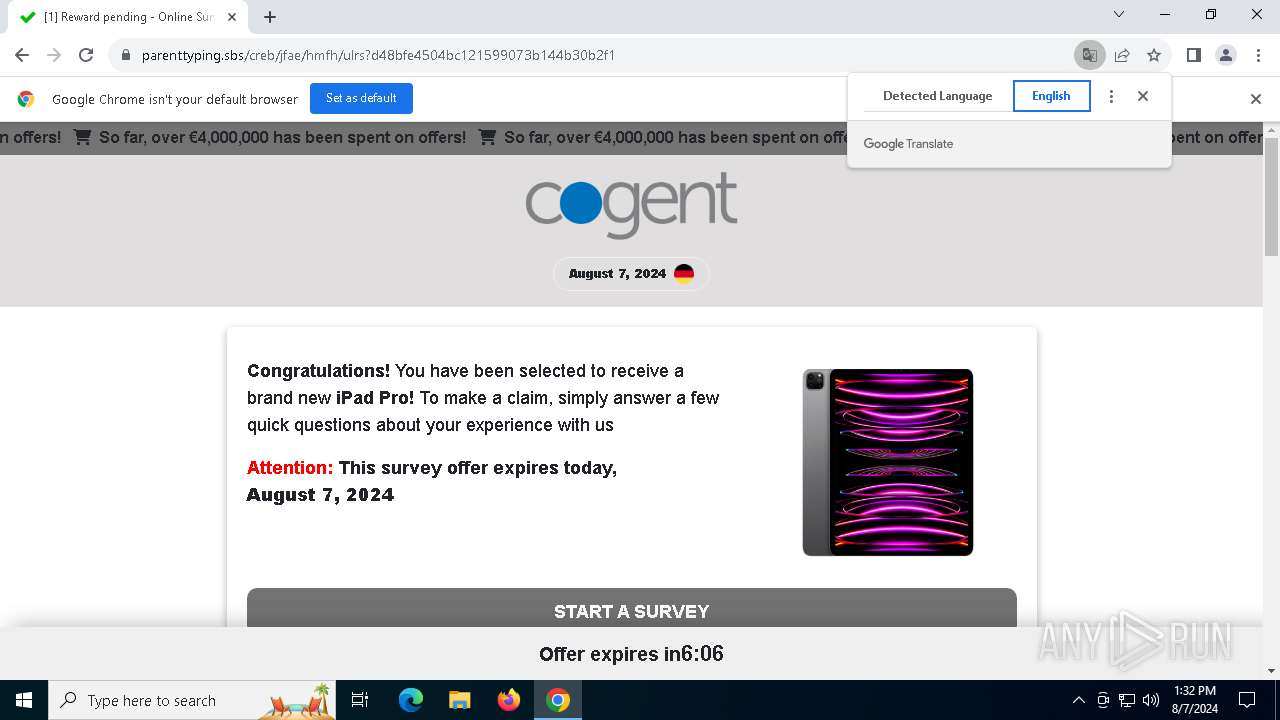The width and height of the screenshot is (1280, 720).
Task: Share this page icon
Action: click(1122, 55)
